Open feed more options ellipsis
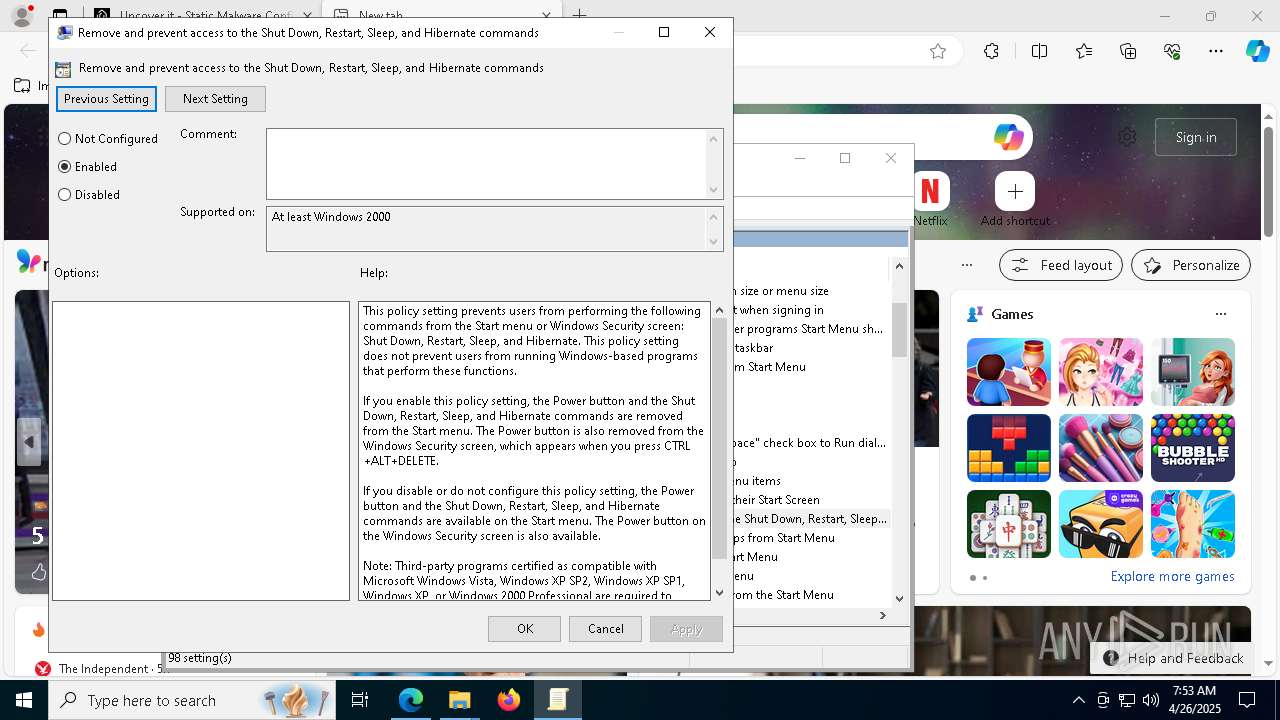Viewport: 1280px width, 720px height. 967,265
